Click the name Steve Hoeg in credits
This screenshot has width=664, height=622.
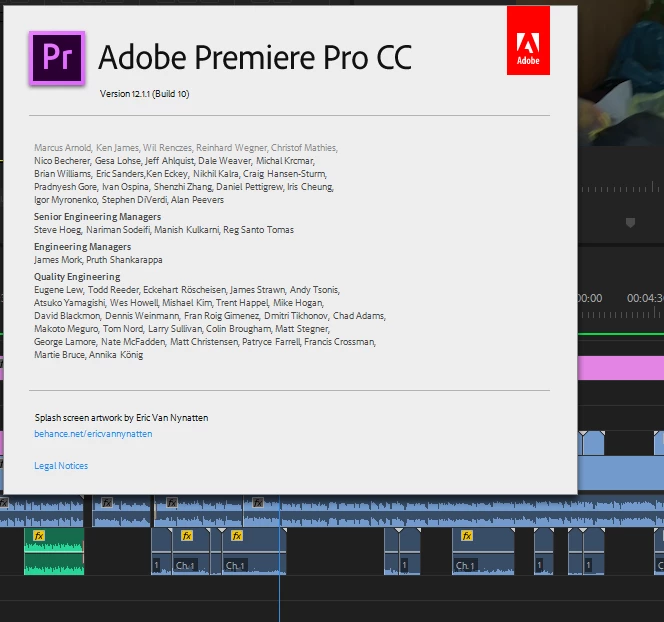coord(58,230)
